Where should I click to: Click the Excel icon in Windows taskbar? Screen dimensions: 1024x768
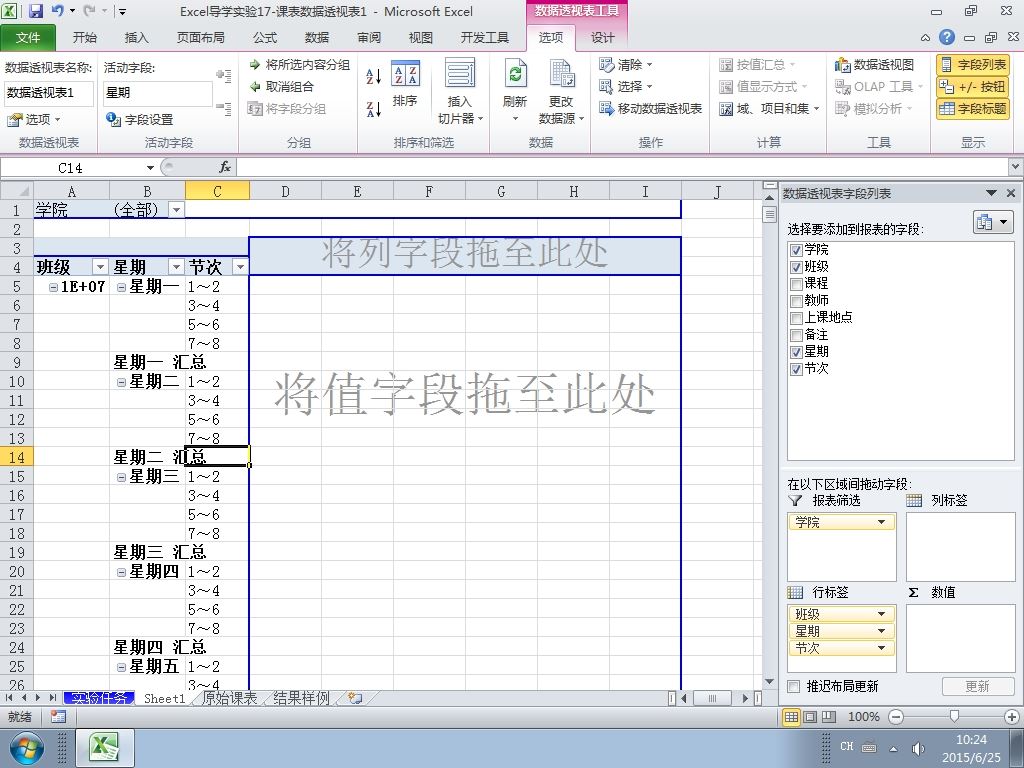pos(105,748)
